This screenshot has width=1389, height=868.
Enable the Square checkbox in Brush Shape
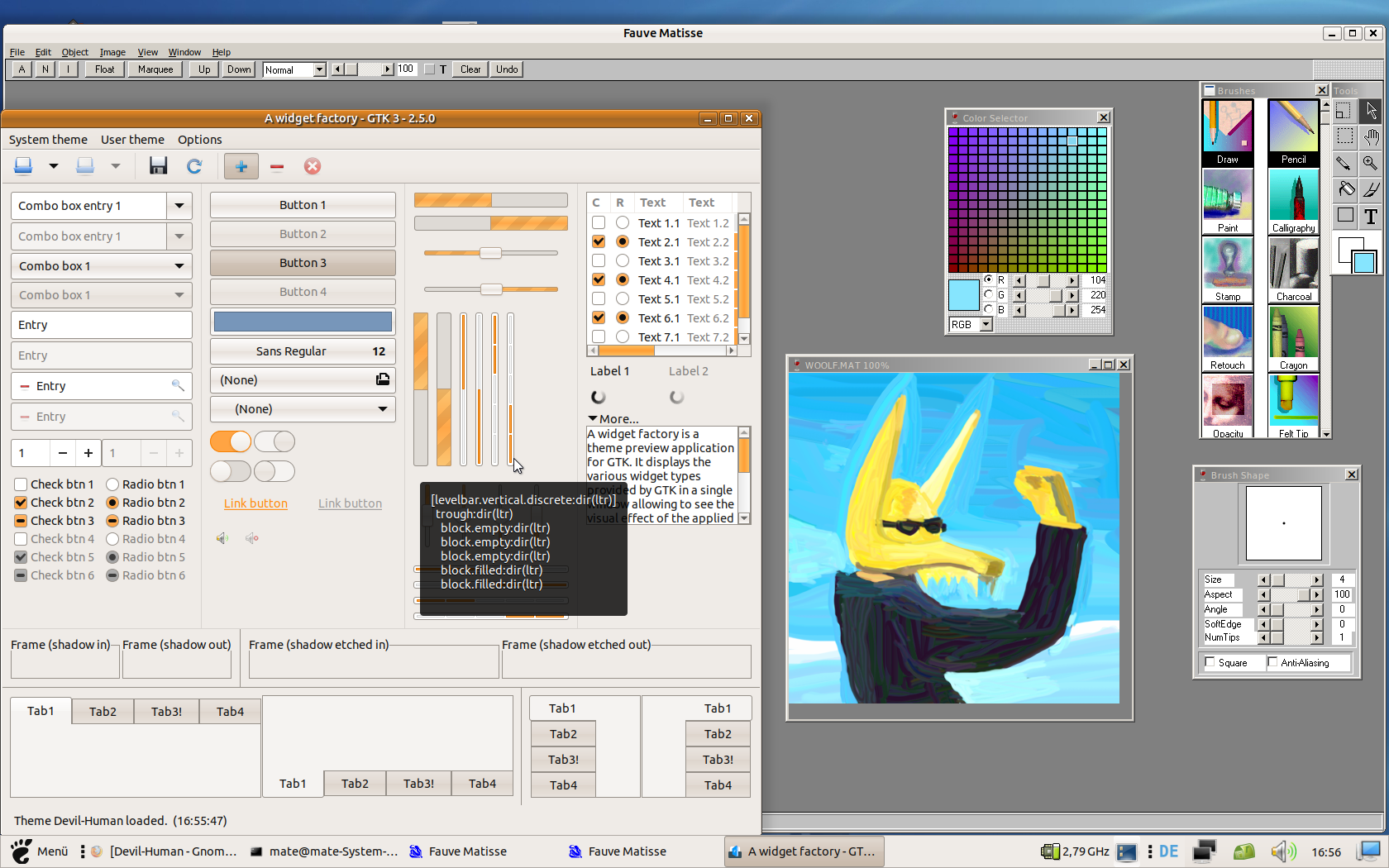[x=1210, y=662]
